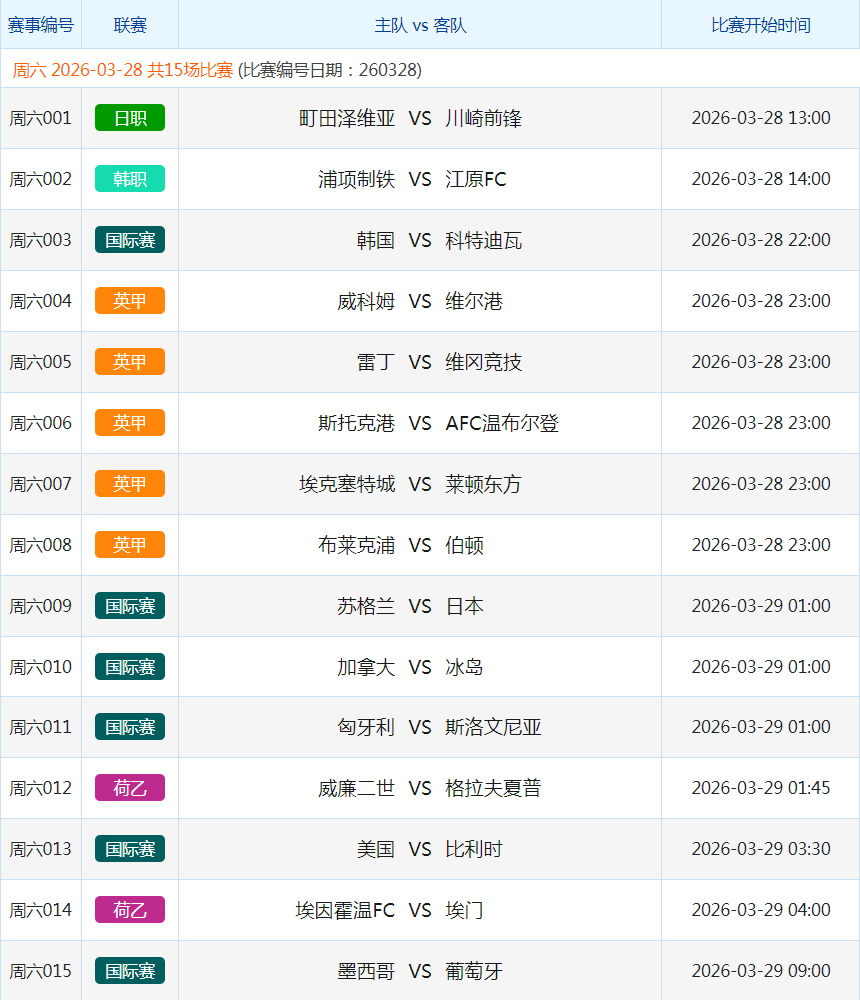Screen dimensions: 860x1000
Task: Click home team 埃克塞特城
Action: 347,484
